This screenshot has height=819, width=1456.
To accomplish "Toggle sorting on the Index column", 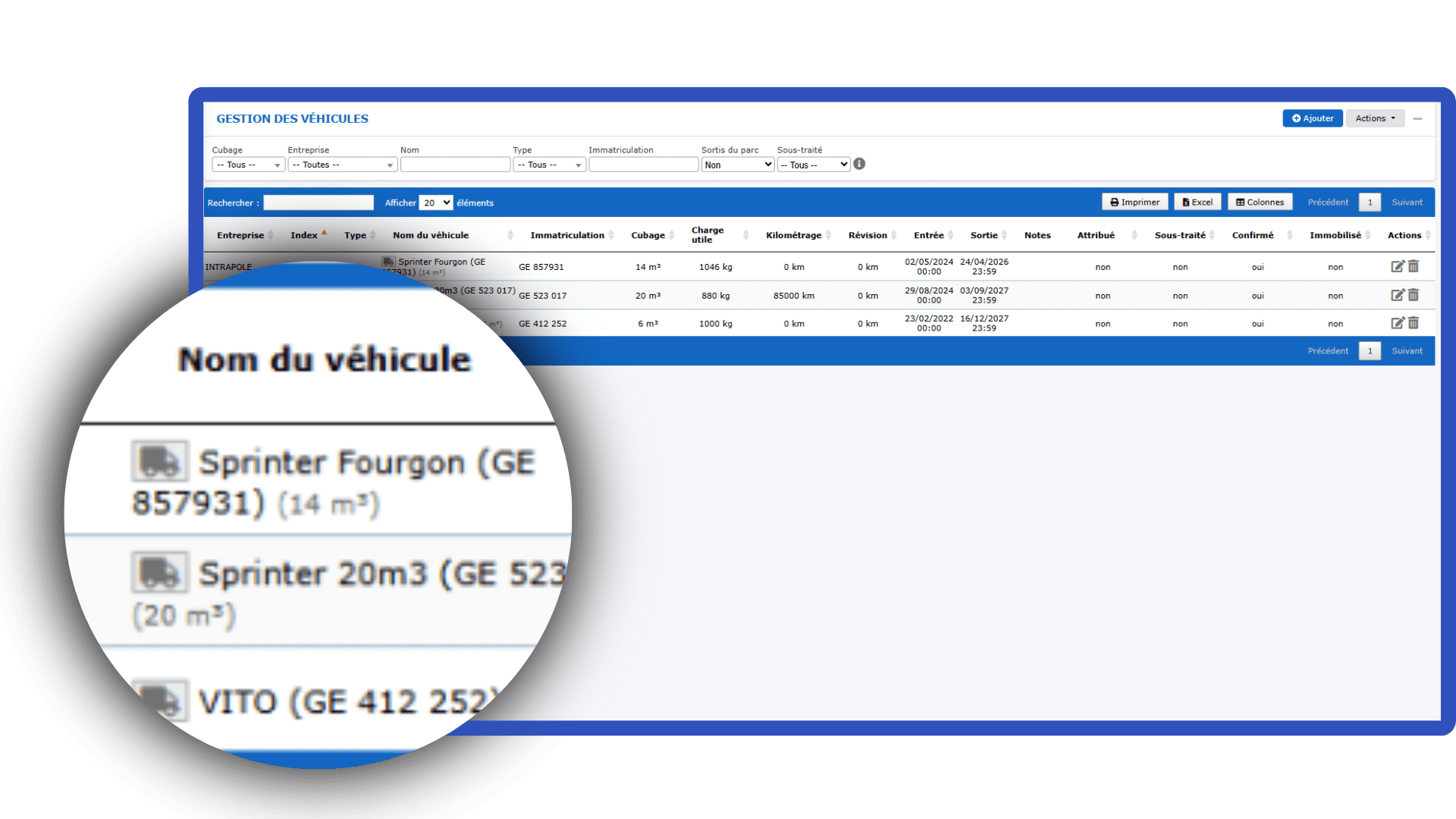I will click(304, 235).
